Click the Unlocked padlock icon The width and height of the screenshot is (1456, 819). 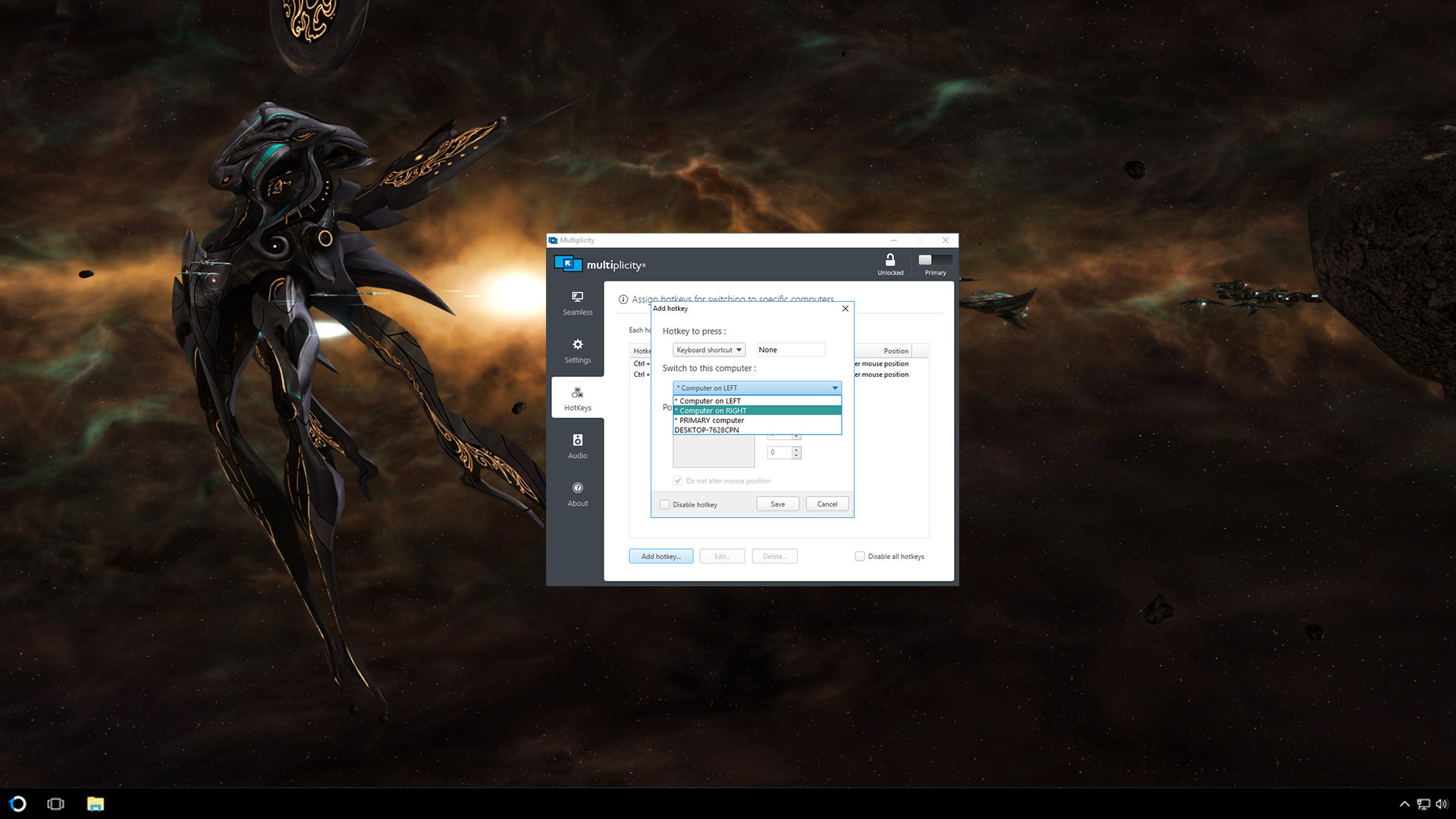[890, 259]
